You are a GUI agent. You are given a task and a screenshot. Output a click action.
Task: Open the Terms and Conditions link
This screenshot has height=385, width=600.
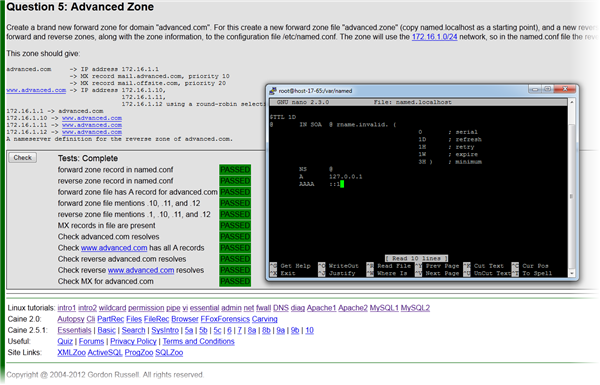[x=199, y=341]
